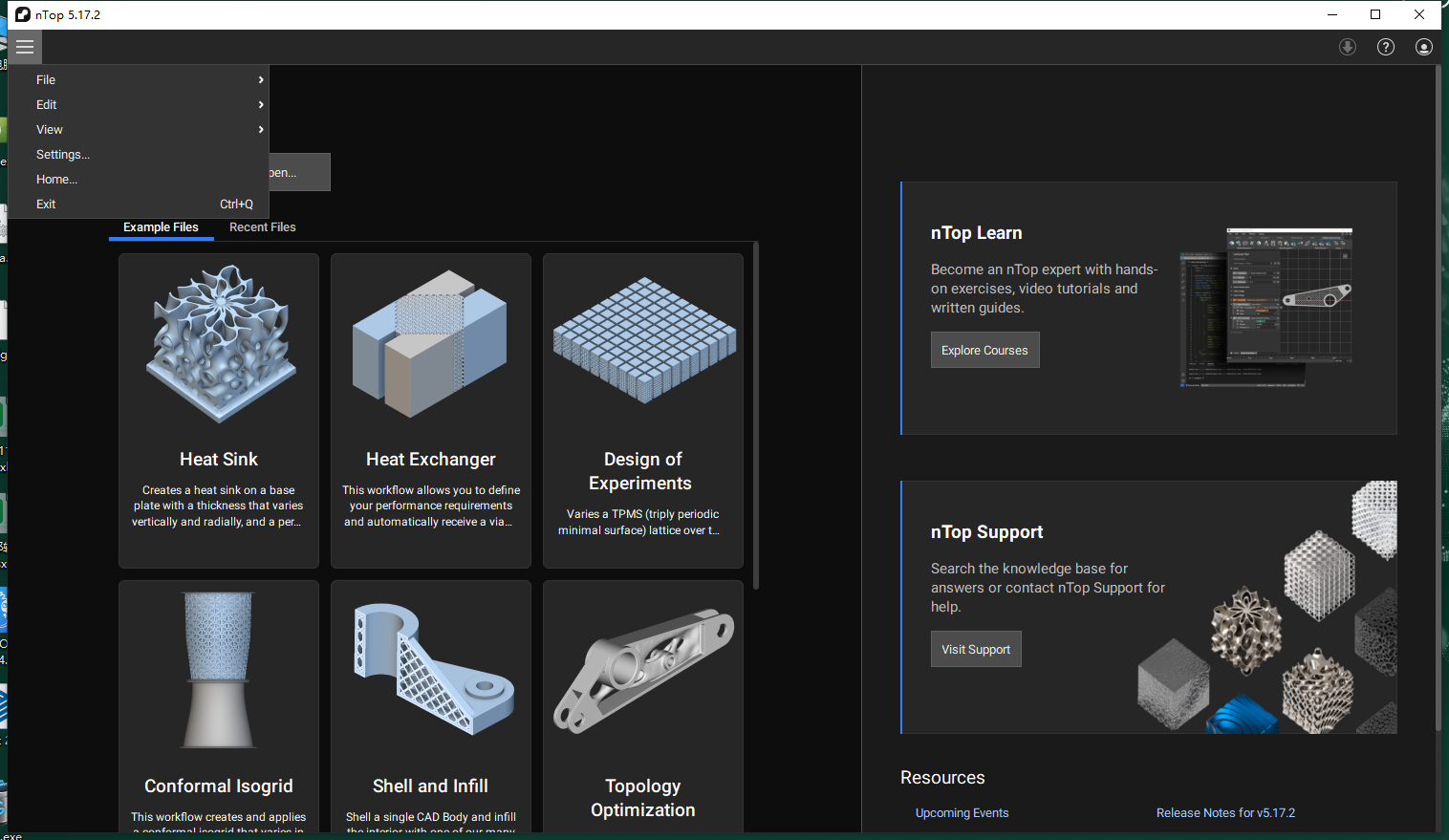Click the nTop logo in title bar

pyautogui.click(x=23, y=14)
